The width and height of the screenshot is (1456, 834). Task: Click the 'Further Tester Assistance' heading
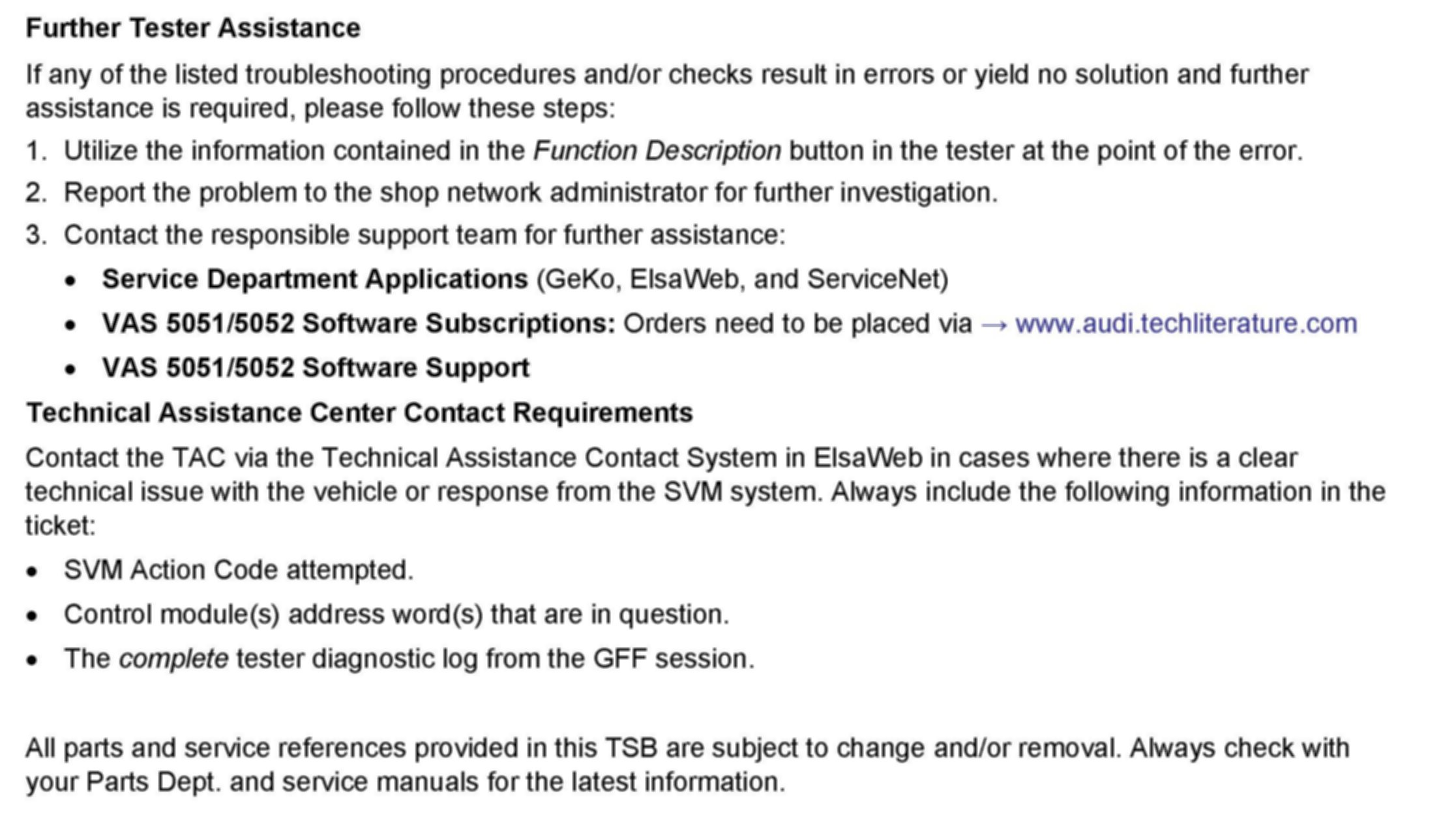pyautogui.click(x=193, y=28)
